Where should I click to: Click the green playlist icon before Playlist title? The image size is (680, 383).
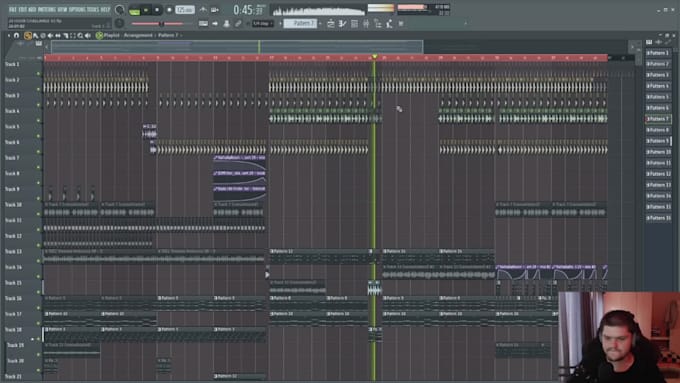point(99,36)
